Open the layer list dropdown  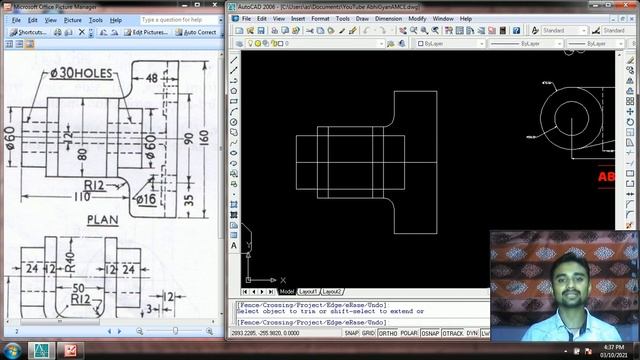(x=381, y=43)
